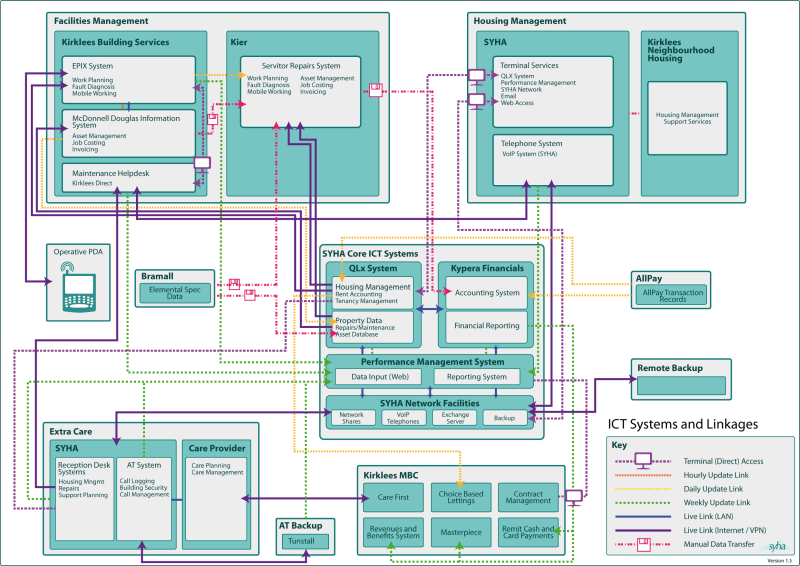Click the Live Link (LAN) key label
The image size is (800, 566).
(708, 516)
